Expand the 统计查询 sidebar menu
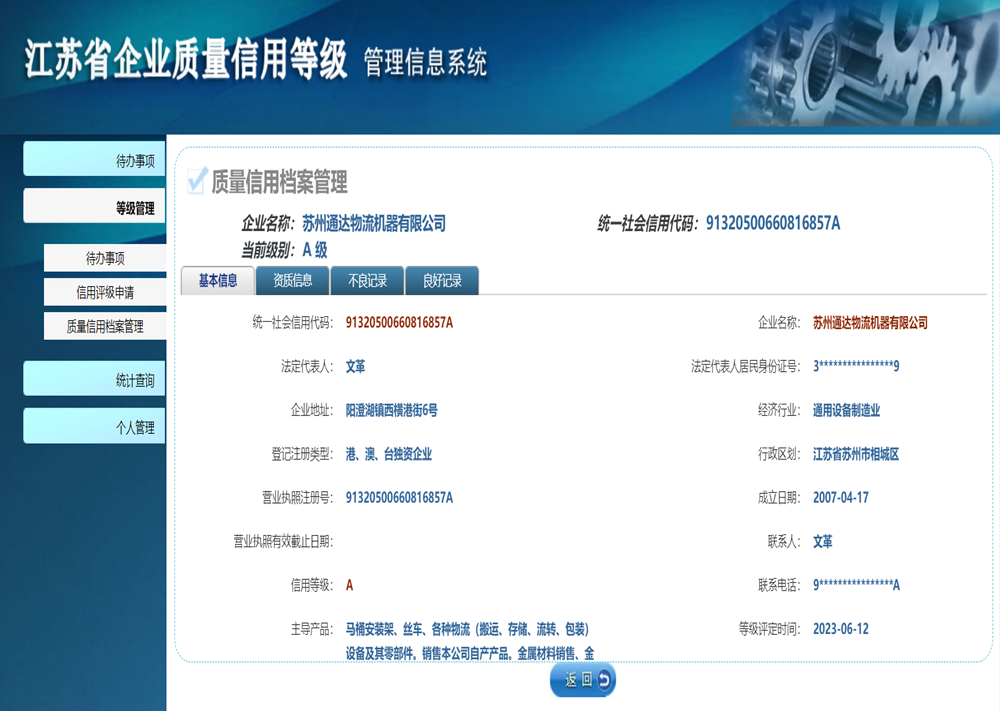This screenshot has height=711, width=1000. 95,380
